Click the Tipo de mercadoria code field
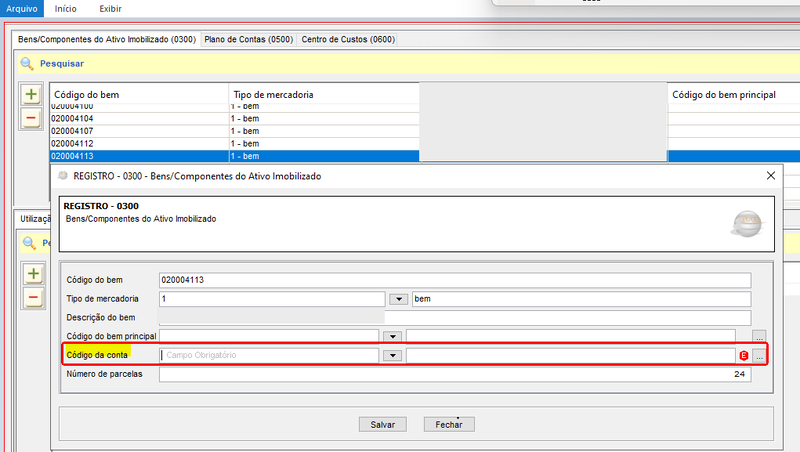Viewport: 800px width, 452px height. coord(272,299)
